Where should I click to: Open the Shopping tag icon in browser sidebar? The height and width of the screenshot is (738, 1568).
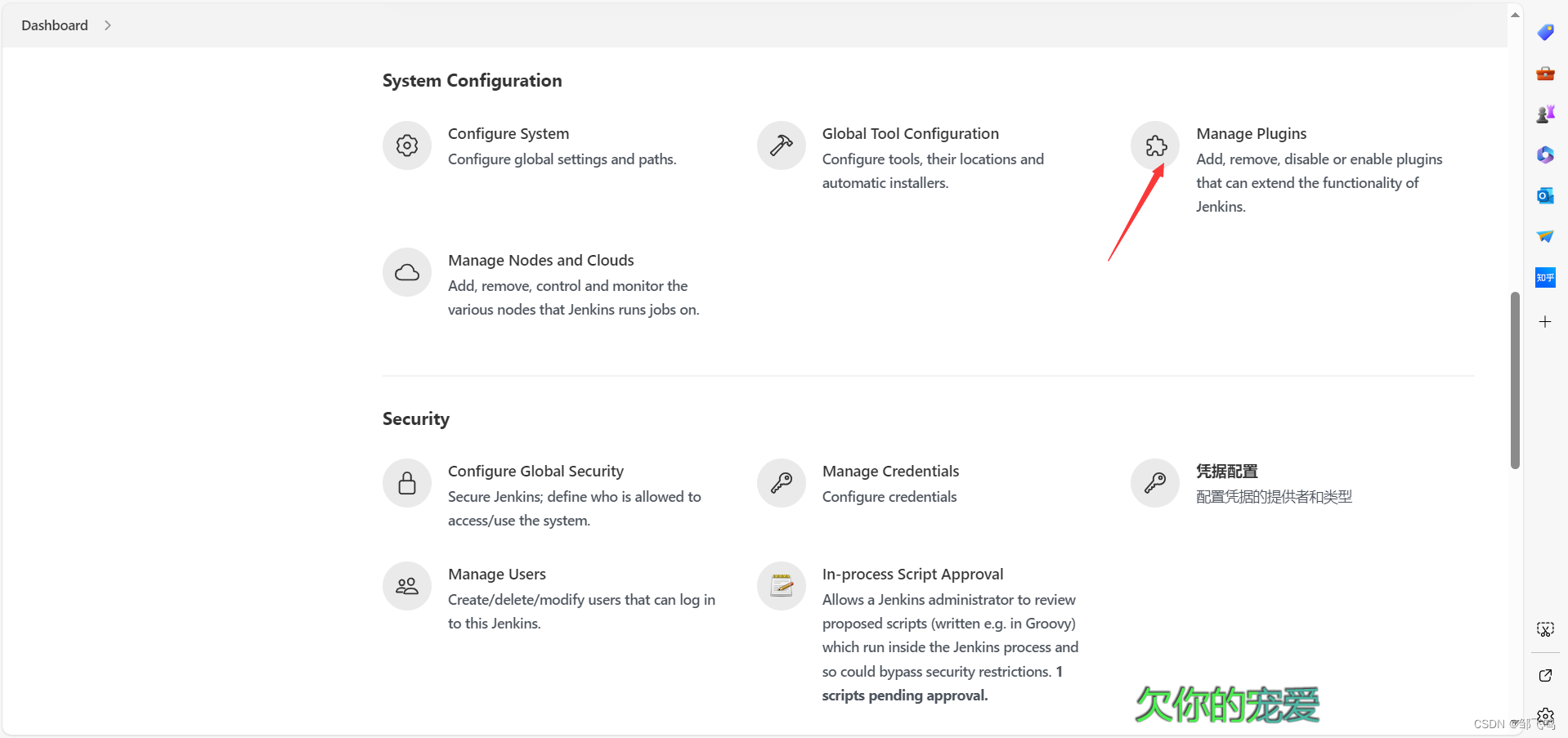tap(1545, 32)
